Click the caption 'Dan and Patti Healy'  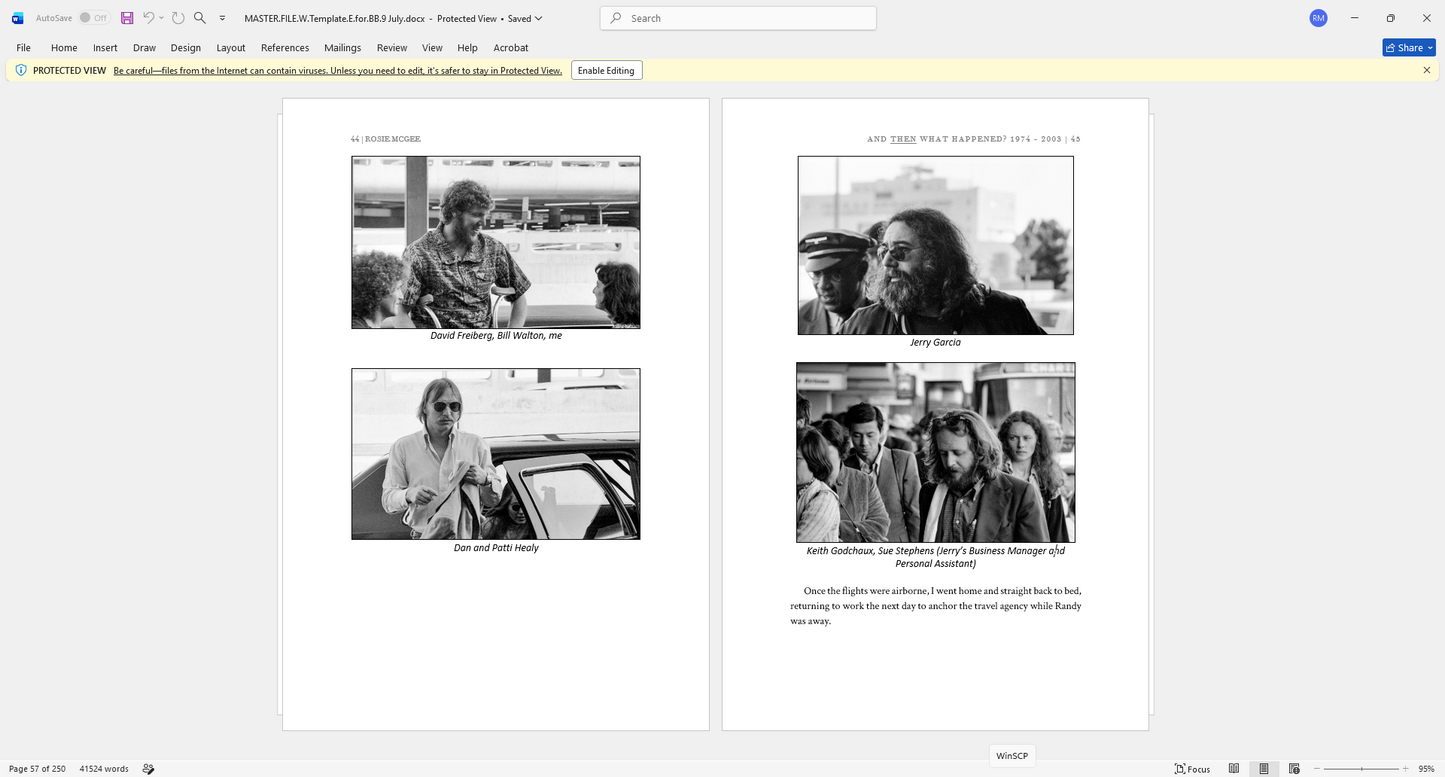click(x=496, y=548)
